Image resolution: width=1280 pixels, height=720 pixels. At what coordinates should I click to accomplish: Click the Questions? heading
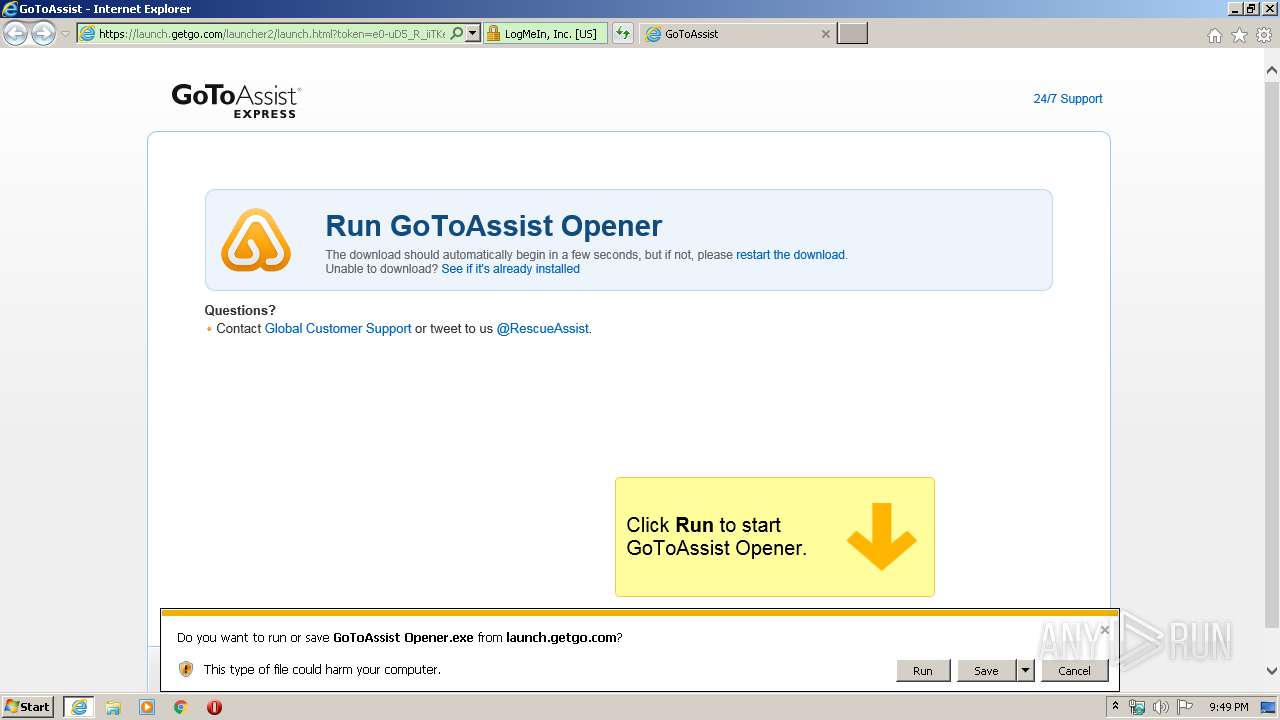[x=240, y=310]
